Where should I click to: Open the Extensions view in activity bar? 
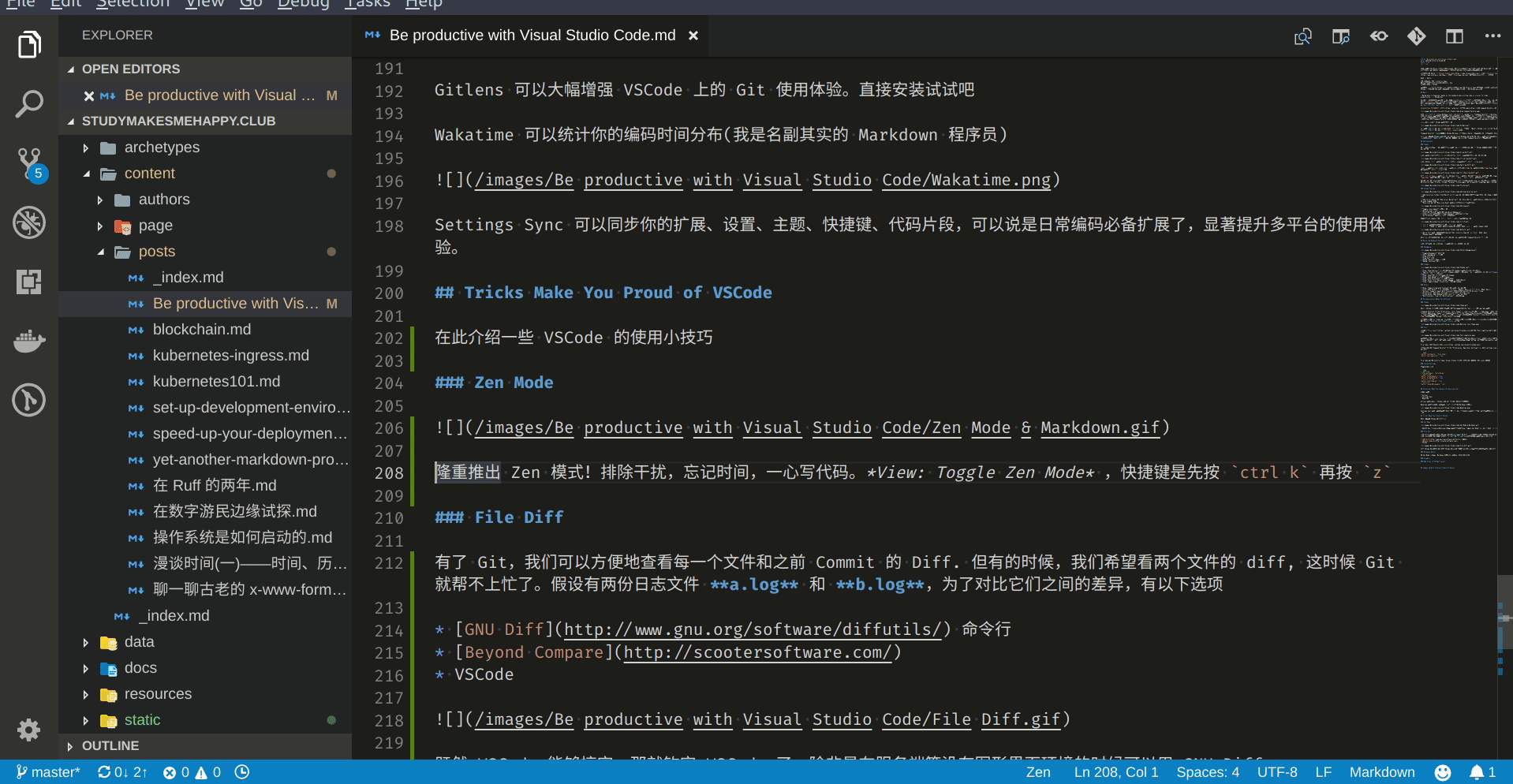(29, 282)
